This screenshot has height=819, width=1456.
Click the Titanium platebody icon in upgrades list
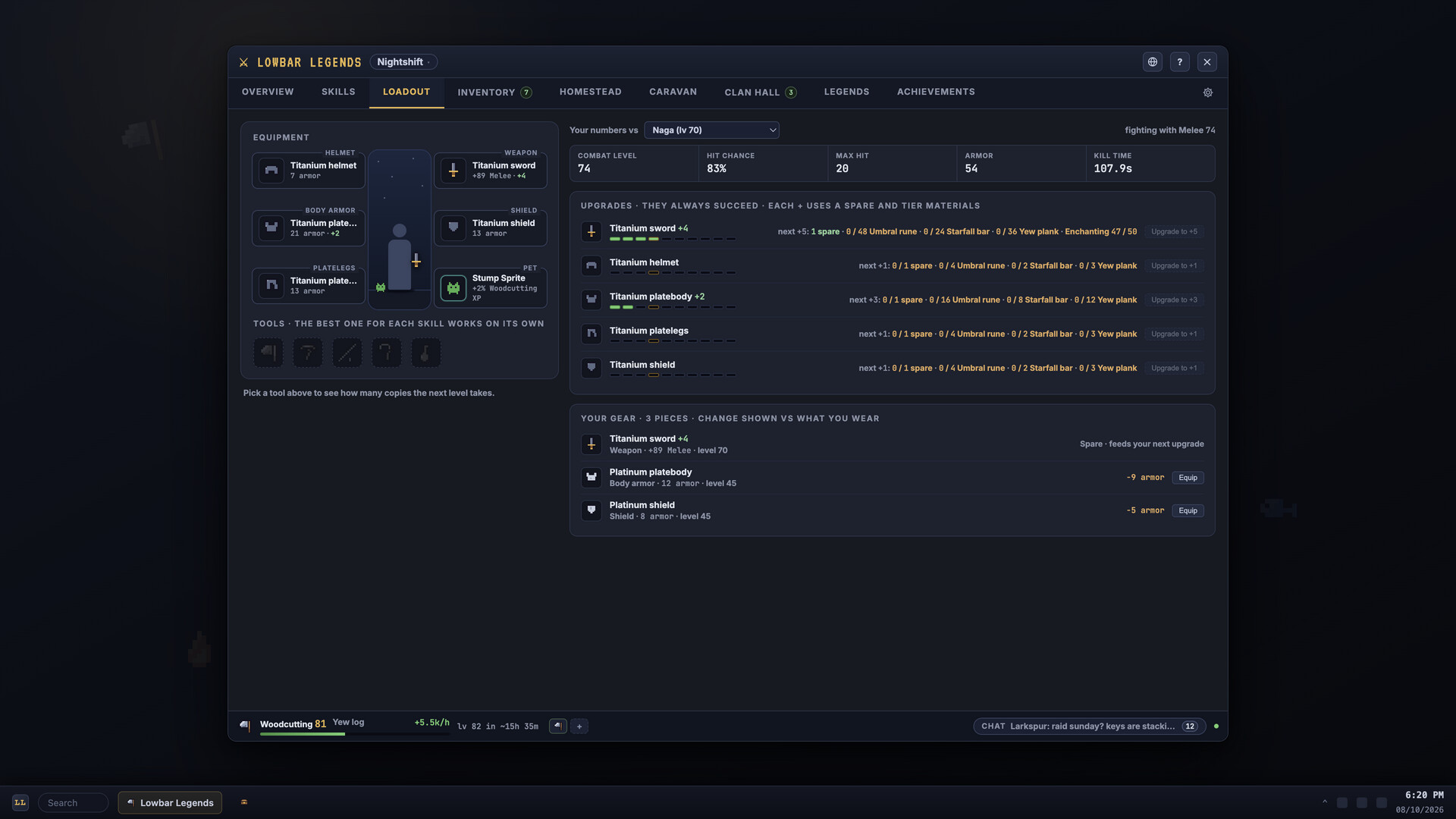[x=591, y=300]
